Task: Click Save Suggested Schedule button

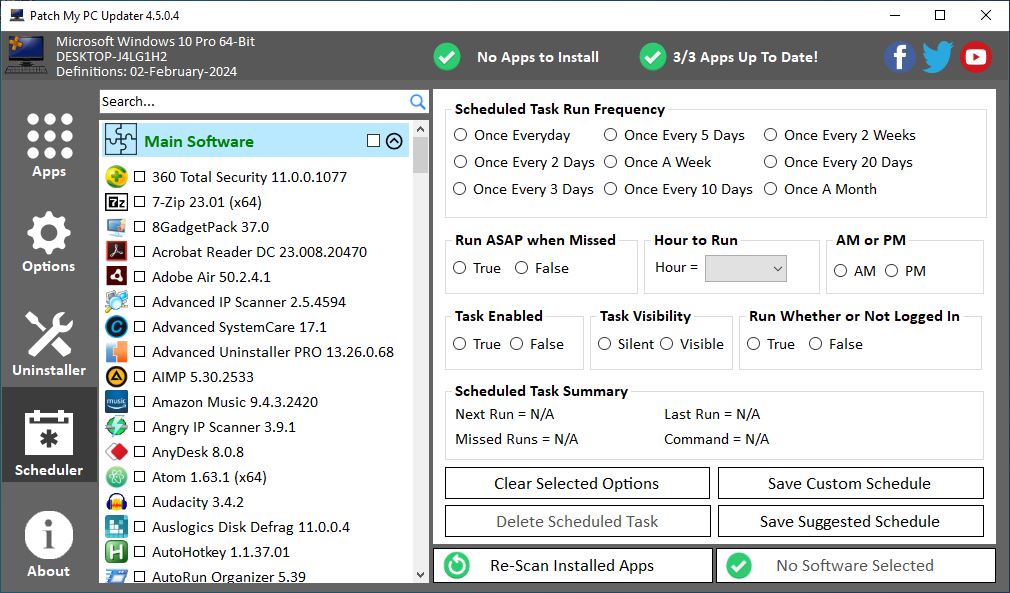Action: pyautogui.click(x=850, y=521)
